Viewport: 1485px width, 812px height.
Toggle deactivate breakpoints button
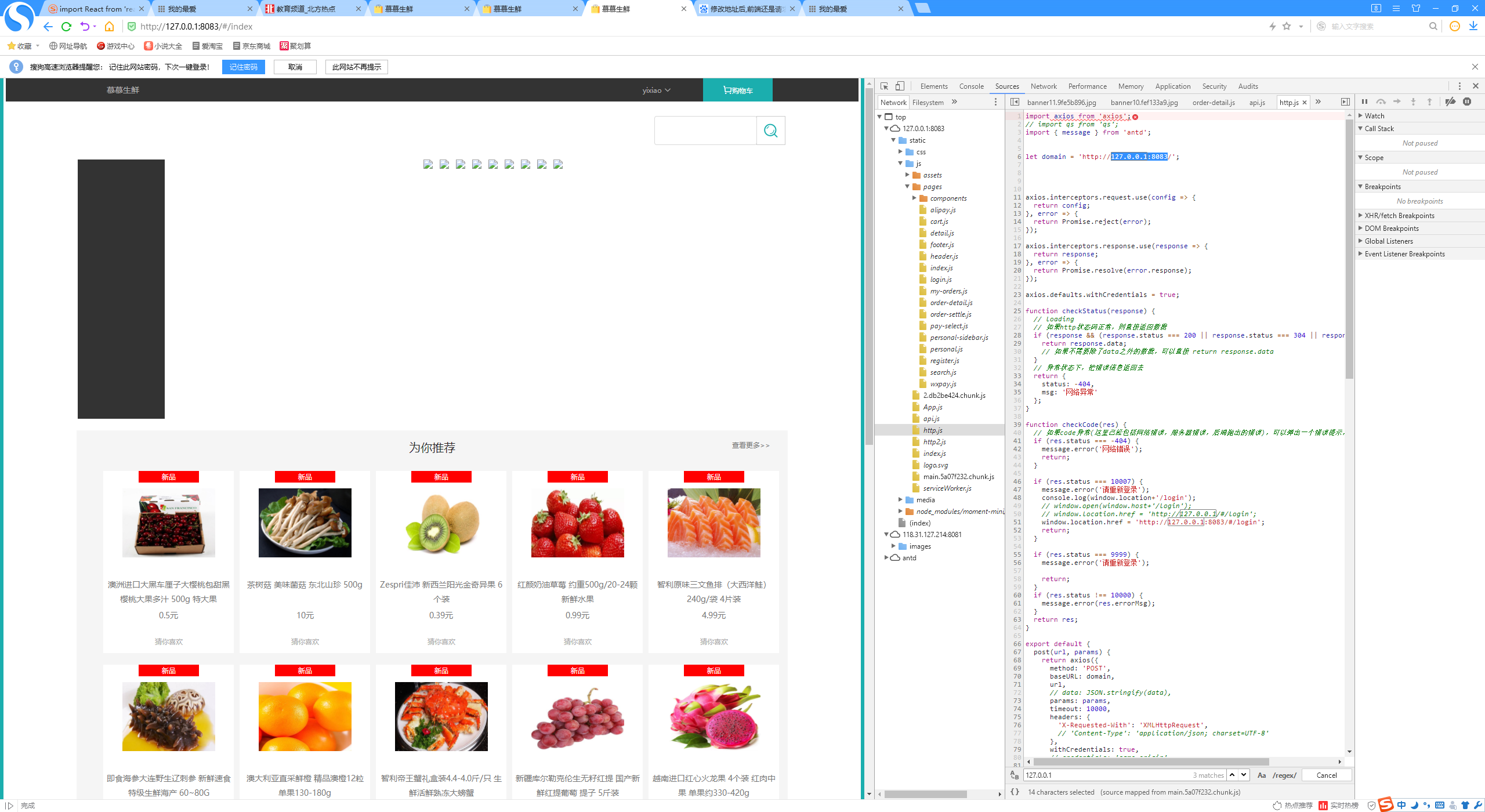1450,101
